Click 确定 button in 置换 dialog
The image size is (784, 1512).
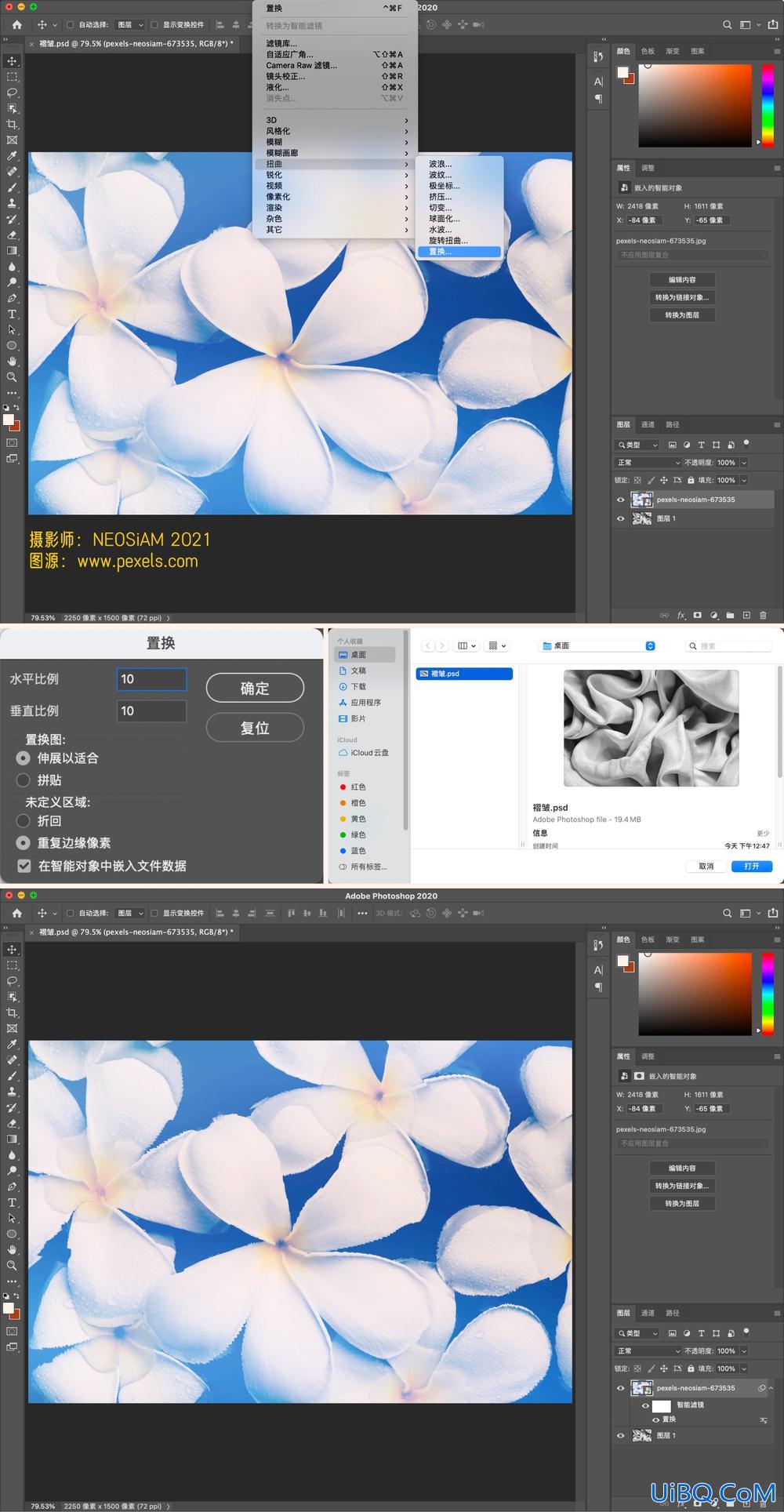255,688
